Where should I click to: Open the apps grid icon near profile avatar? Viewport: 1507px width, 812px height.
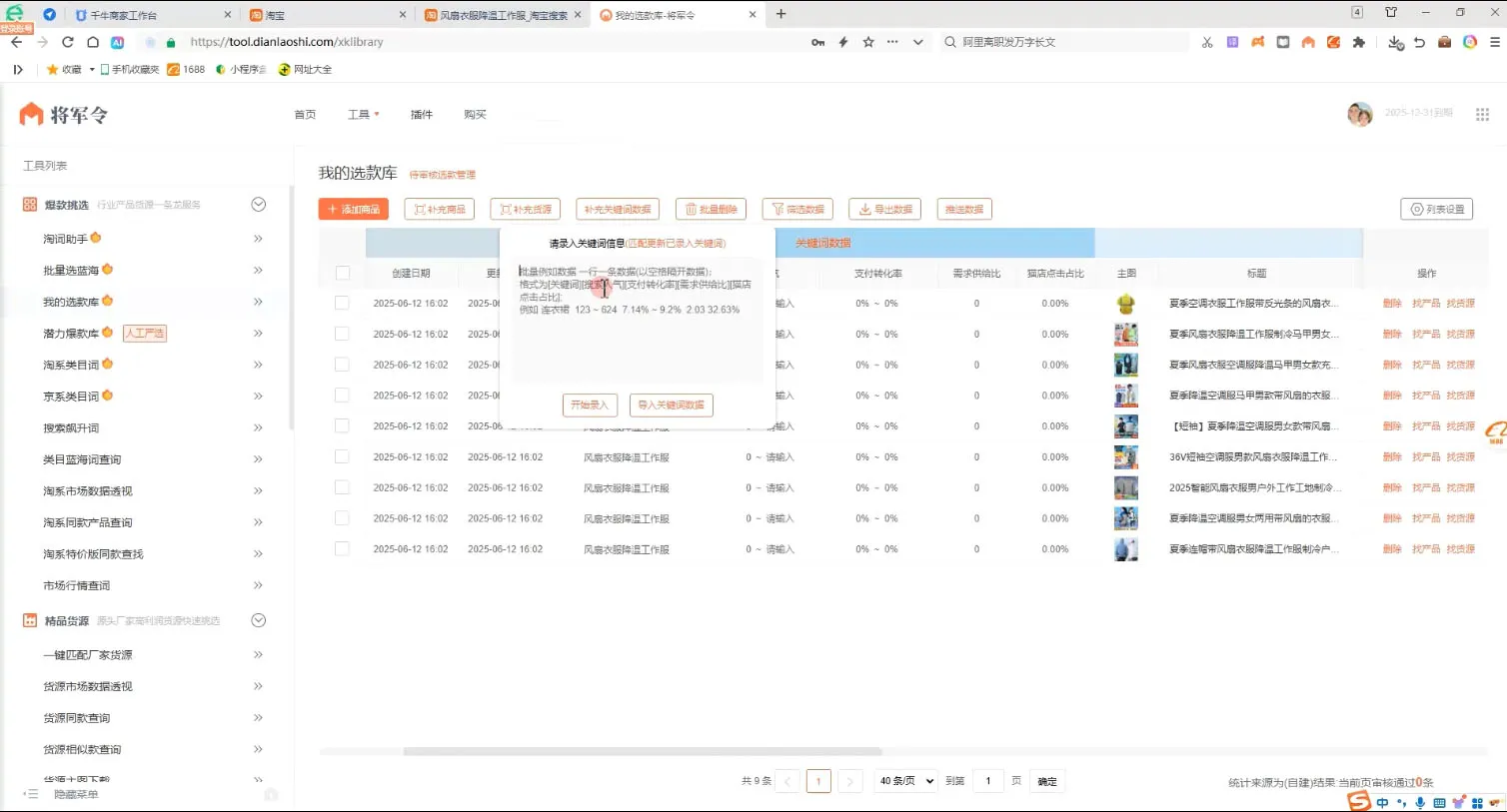pos(1483,114)
